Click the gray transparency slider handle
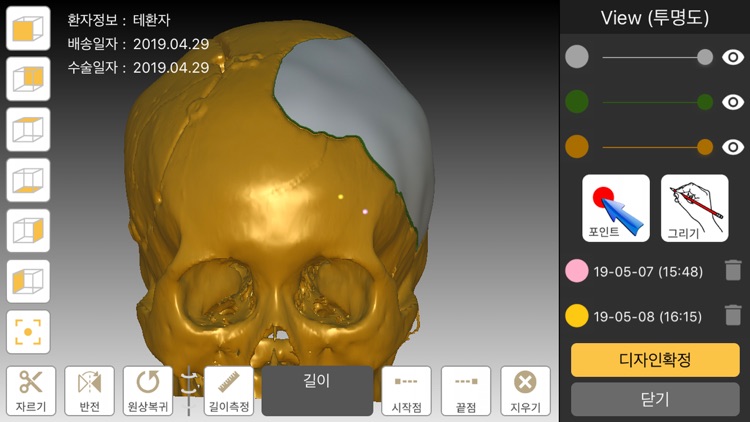The width and height of the screenshot is (750, 422). pyautogui.click(x=705, y=57)
